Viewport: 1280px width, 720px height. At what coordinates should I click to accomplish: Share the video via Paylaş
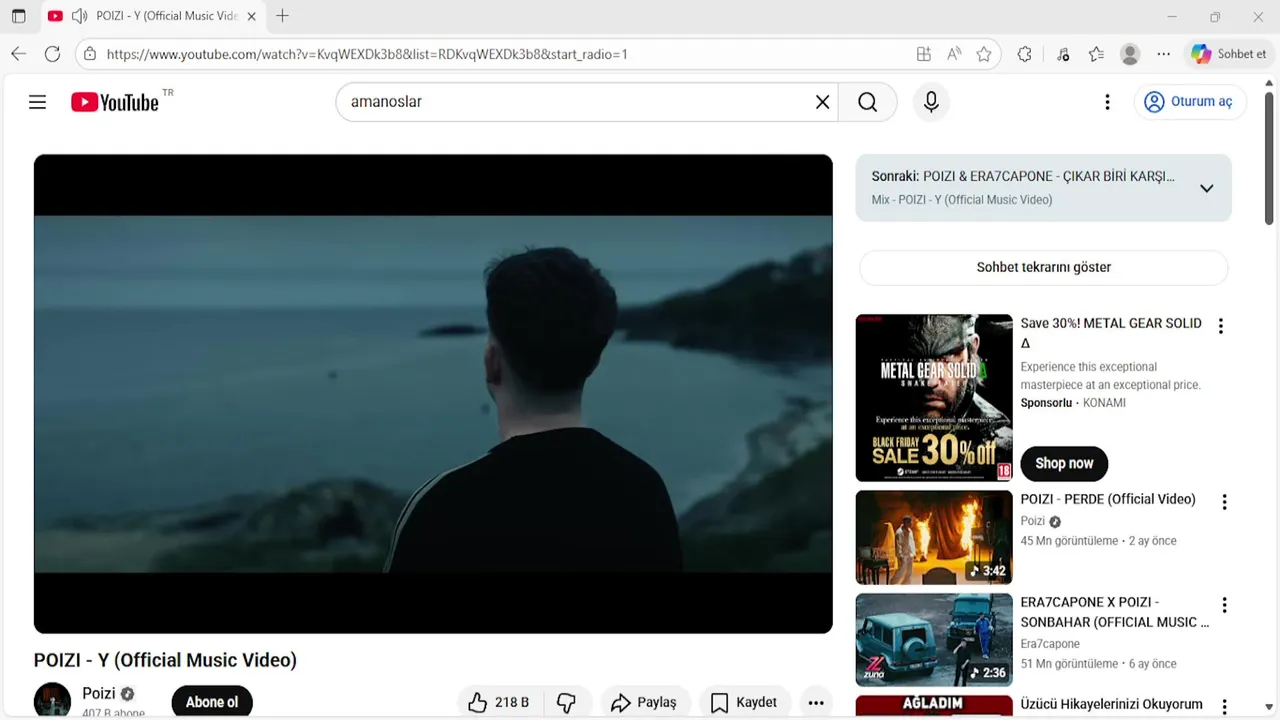click(x=643, y=702)
